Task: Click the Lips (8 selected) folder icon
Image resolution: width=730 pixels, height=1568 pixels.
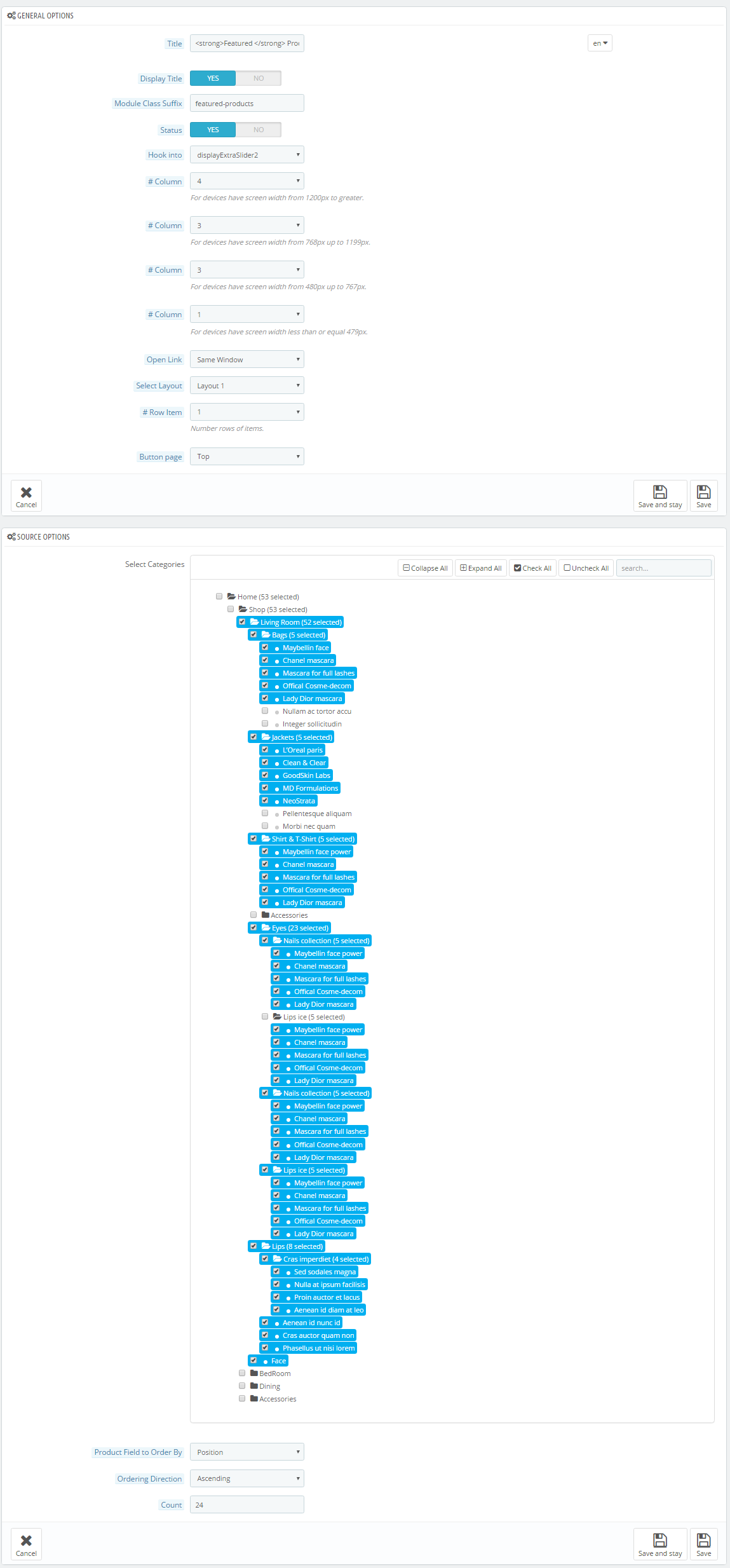Action: (x=266, y=1246)
